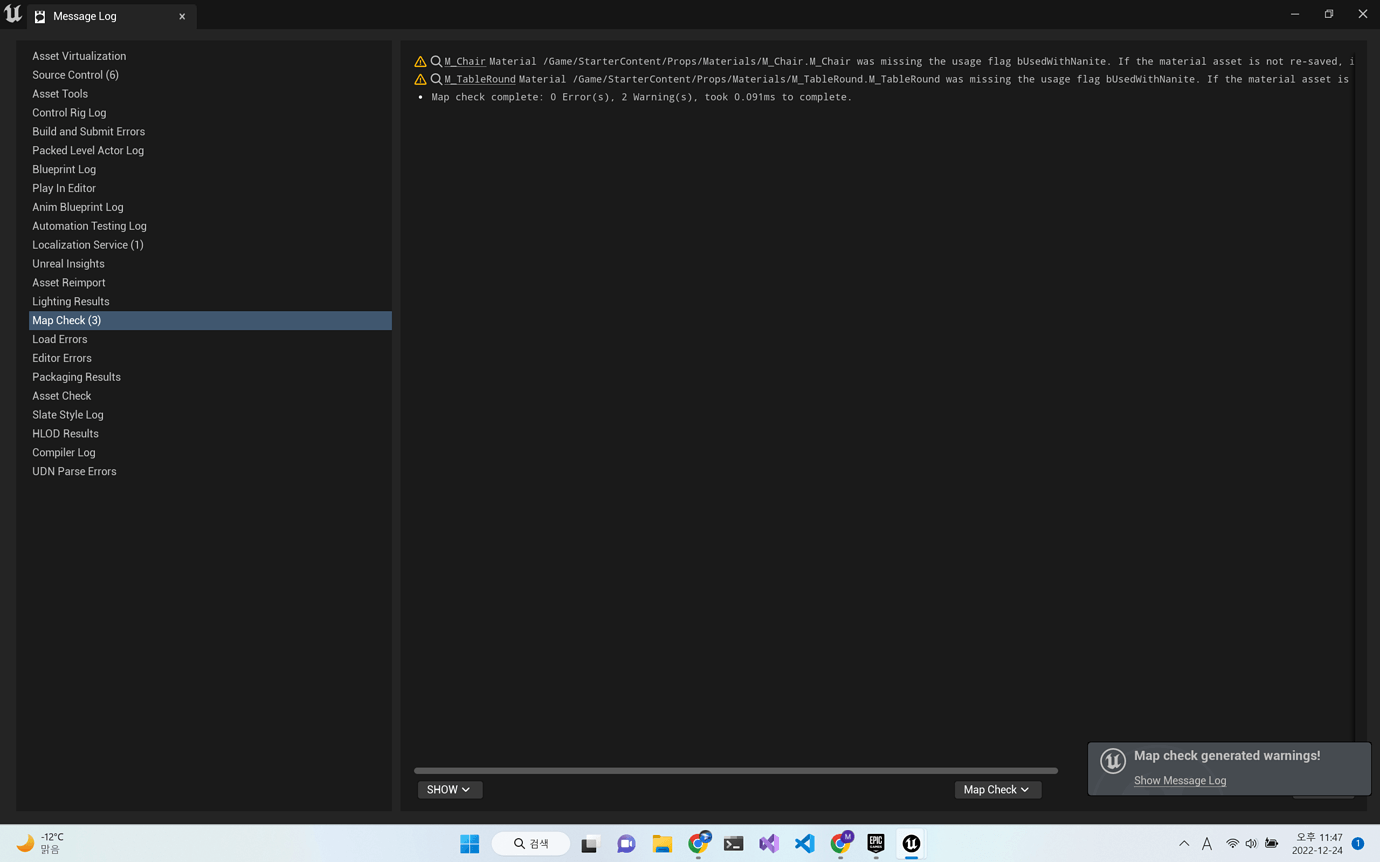Click the Windows Start button
This screenshot has height=862, width=1380.
pyautogui.click(x=468, y=843)
